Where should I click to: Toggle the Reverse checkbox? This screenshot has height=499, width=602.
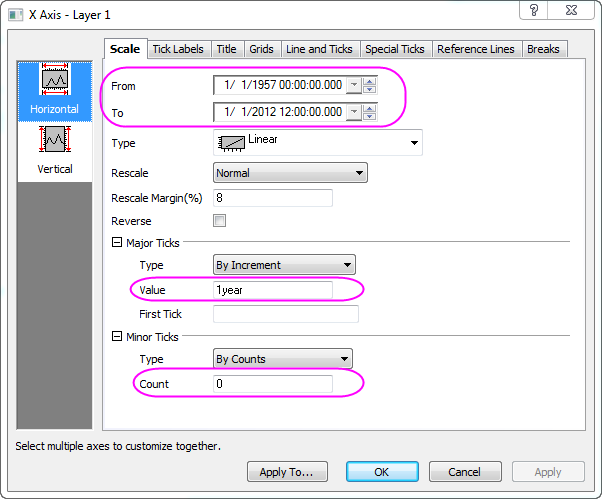click(220, 220)
